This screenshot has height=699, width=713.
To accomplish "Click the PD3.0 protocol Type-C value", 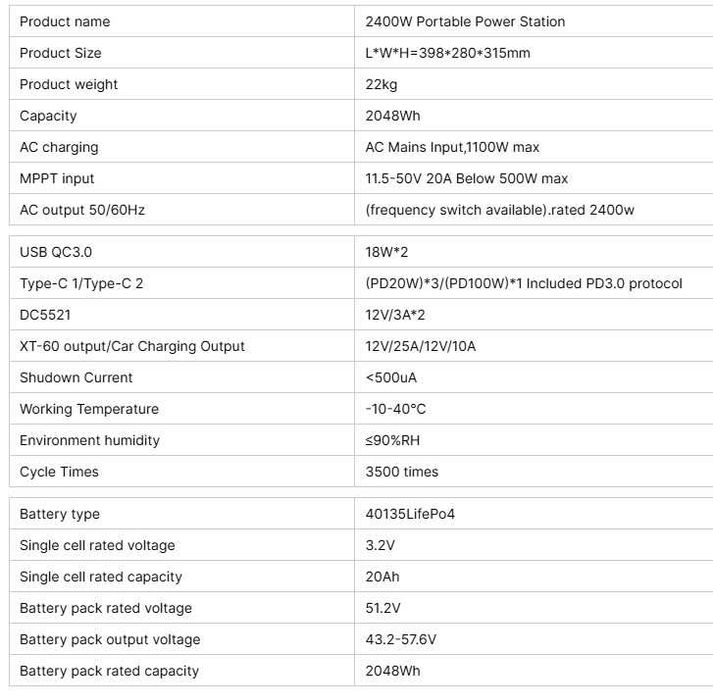I will pos(524,283).
